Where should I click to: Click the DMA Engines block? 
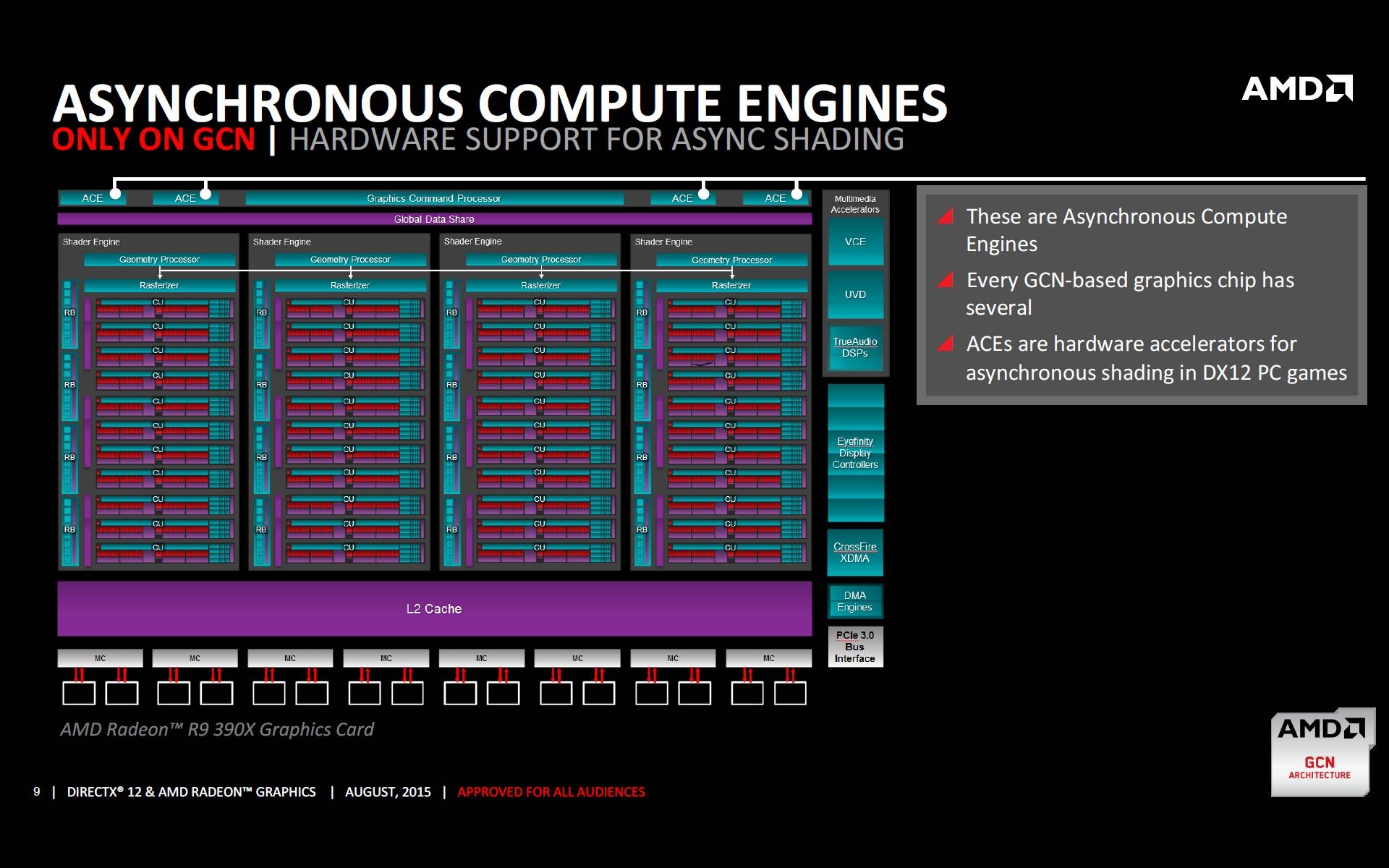click(855, 601)
